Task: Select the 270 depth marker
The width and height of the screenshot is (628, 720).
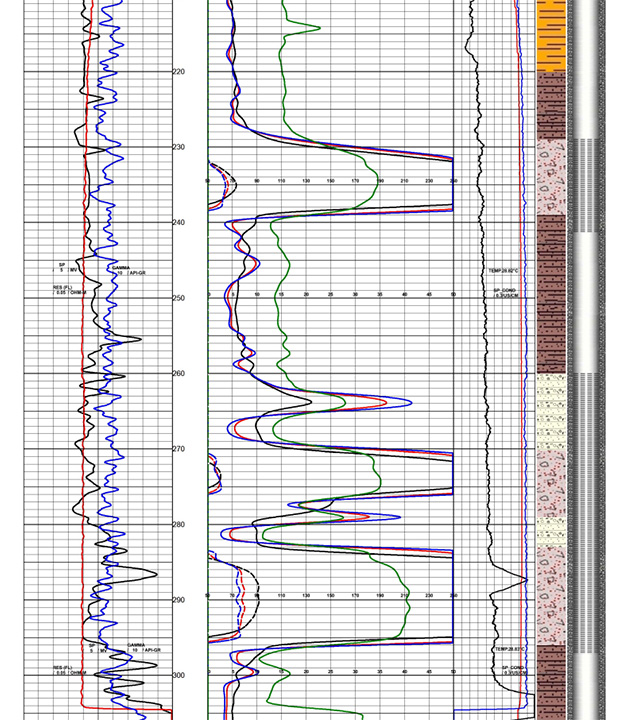Action: pos(178,449)
